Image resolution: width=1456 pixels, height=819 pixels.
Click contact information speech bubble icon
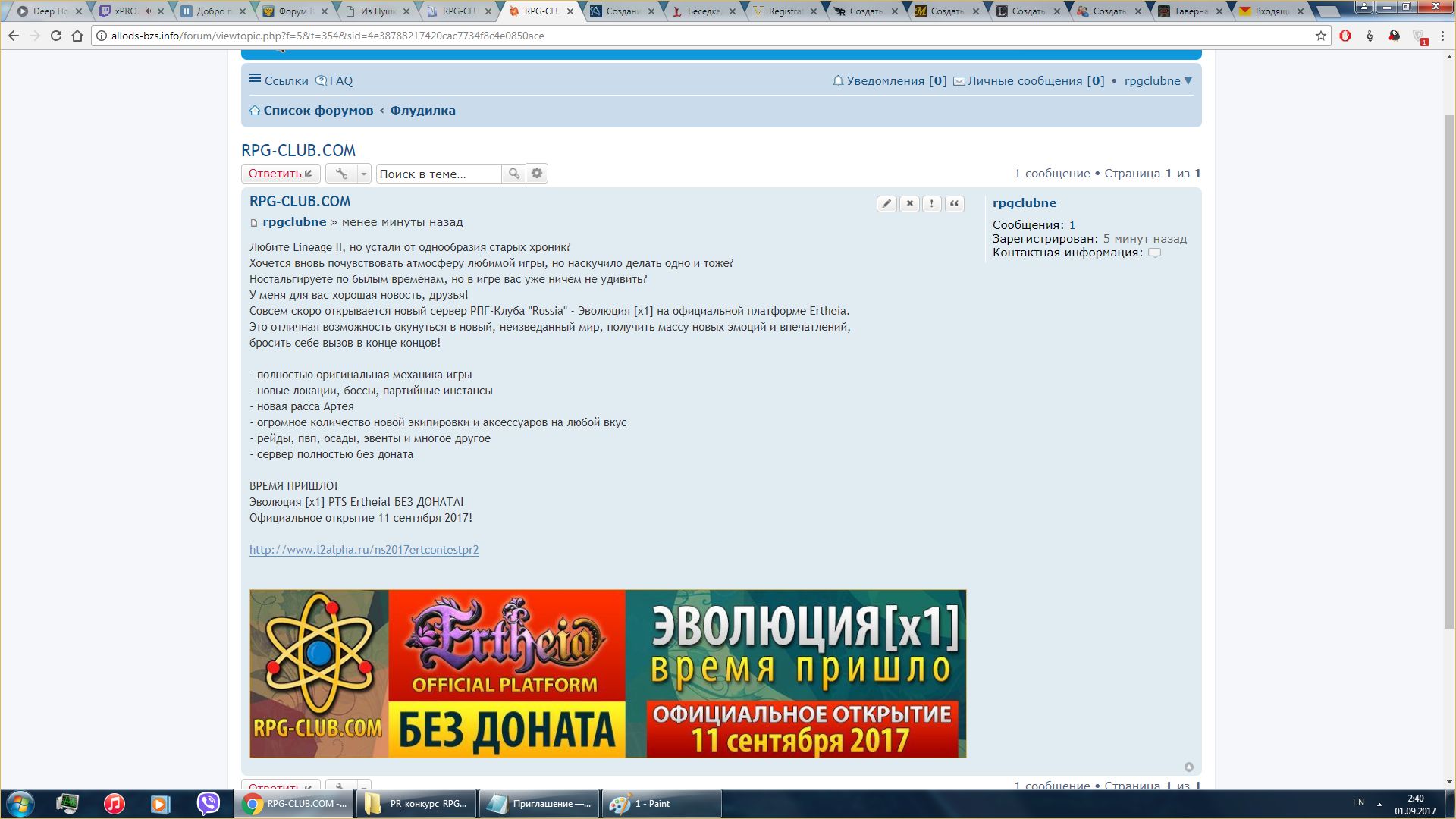[x=1154, y=253]
